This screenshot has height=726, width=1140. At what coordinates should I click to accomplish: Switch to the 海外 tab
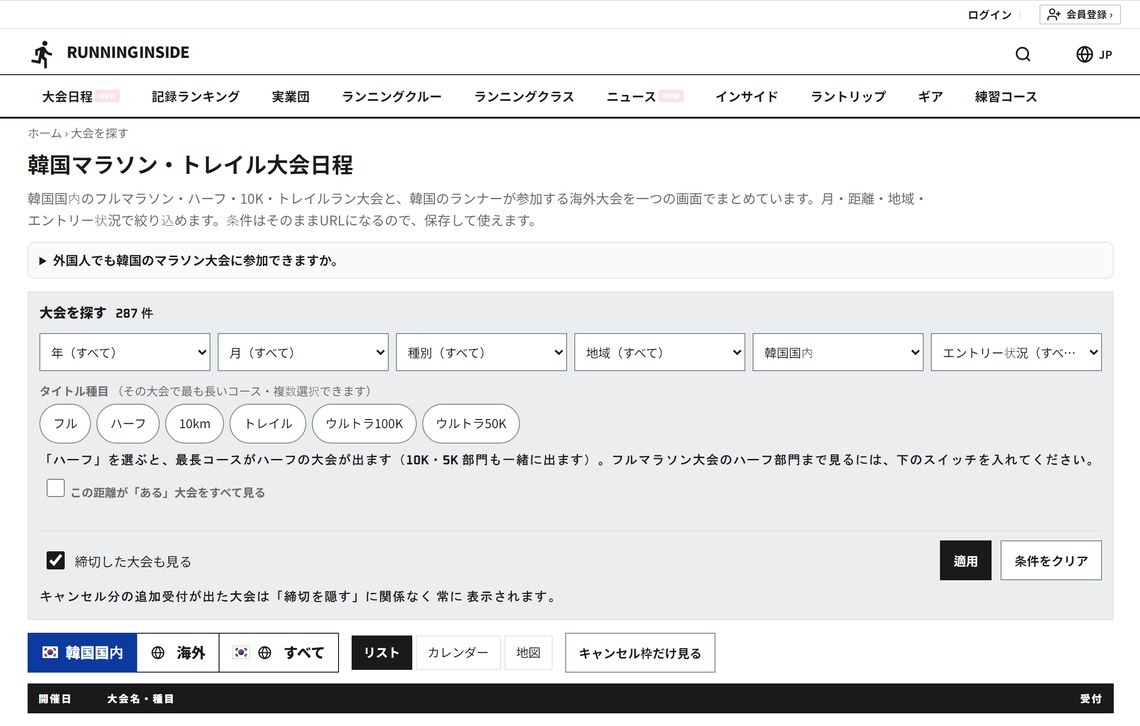click(178, 653)
